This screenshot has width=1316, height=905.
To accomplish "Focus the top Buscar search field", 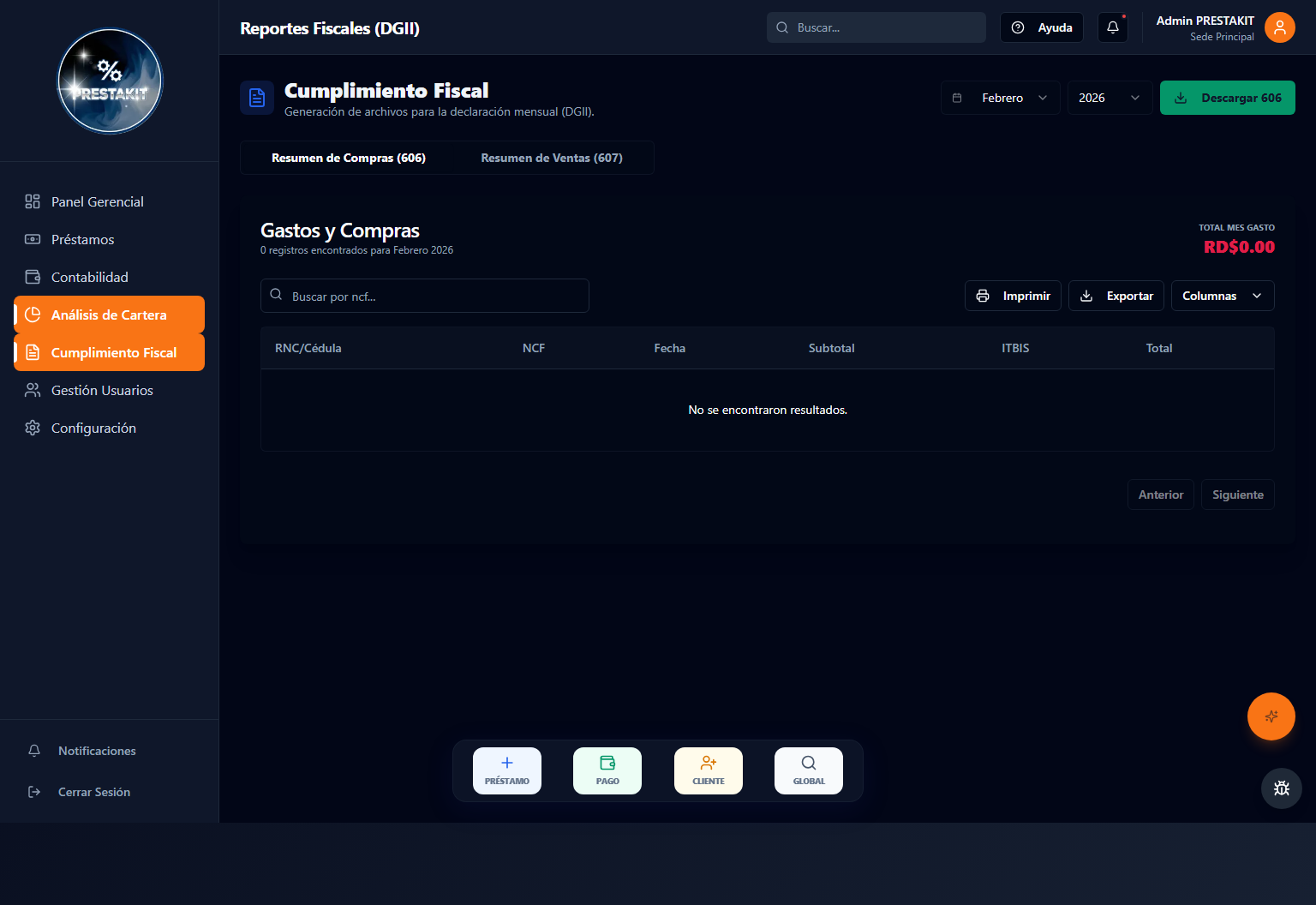I will (x=876, y=27).
